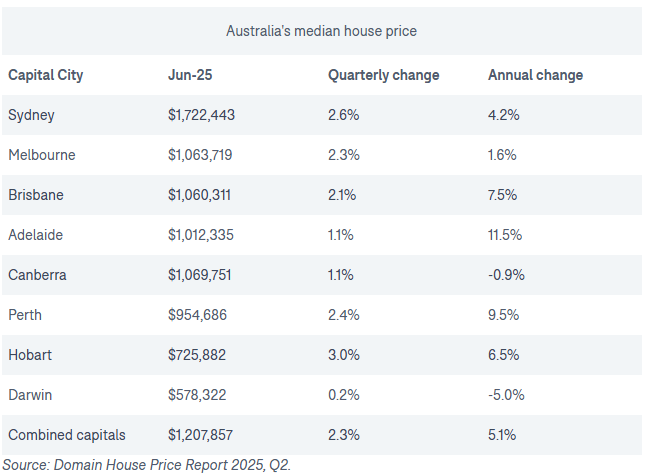653x476 pixels.
Task: Click Adelaide's annual change 11.5%
Action: [504, 235]
